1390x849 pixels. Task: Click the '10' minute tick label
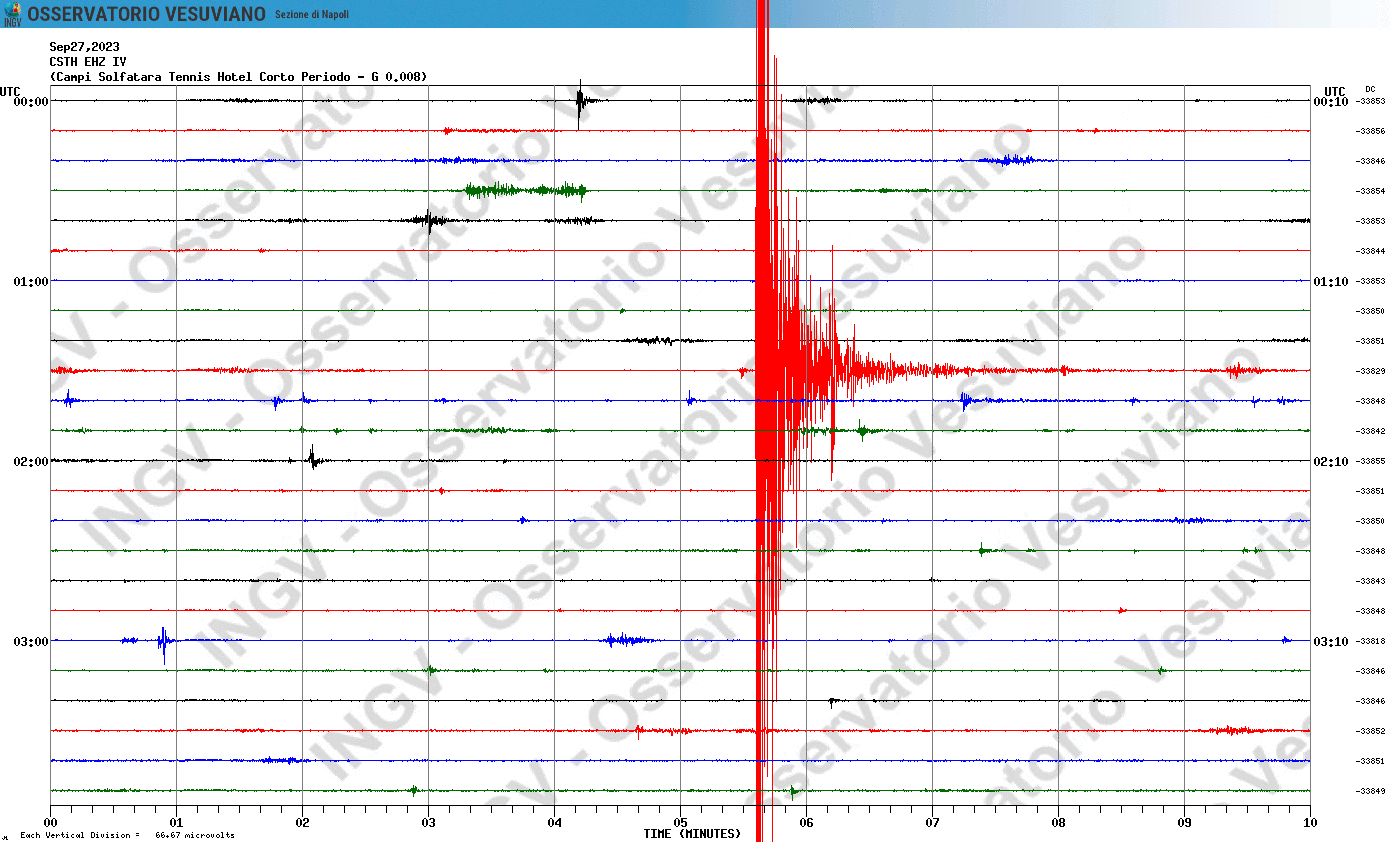tap(1310, 823)
